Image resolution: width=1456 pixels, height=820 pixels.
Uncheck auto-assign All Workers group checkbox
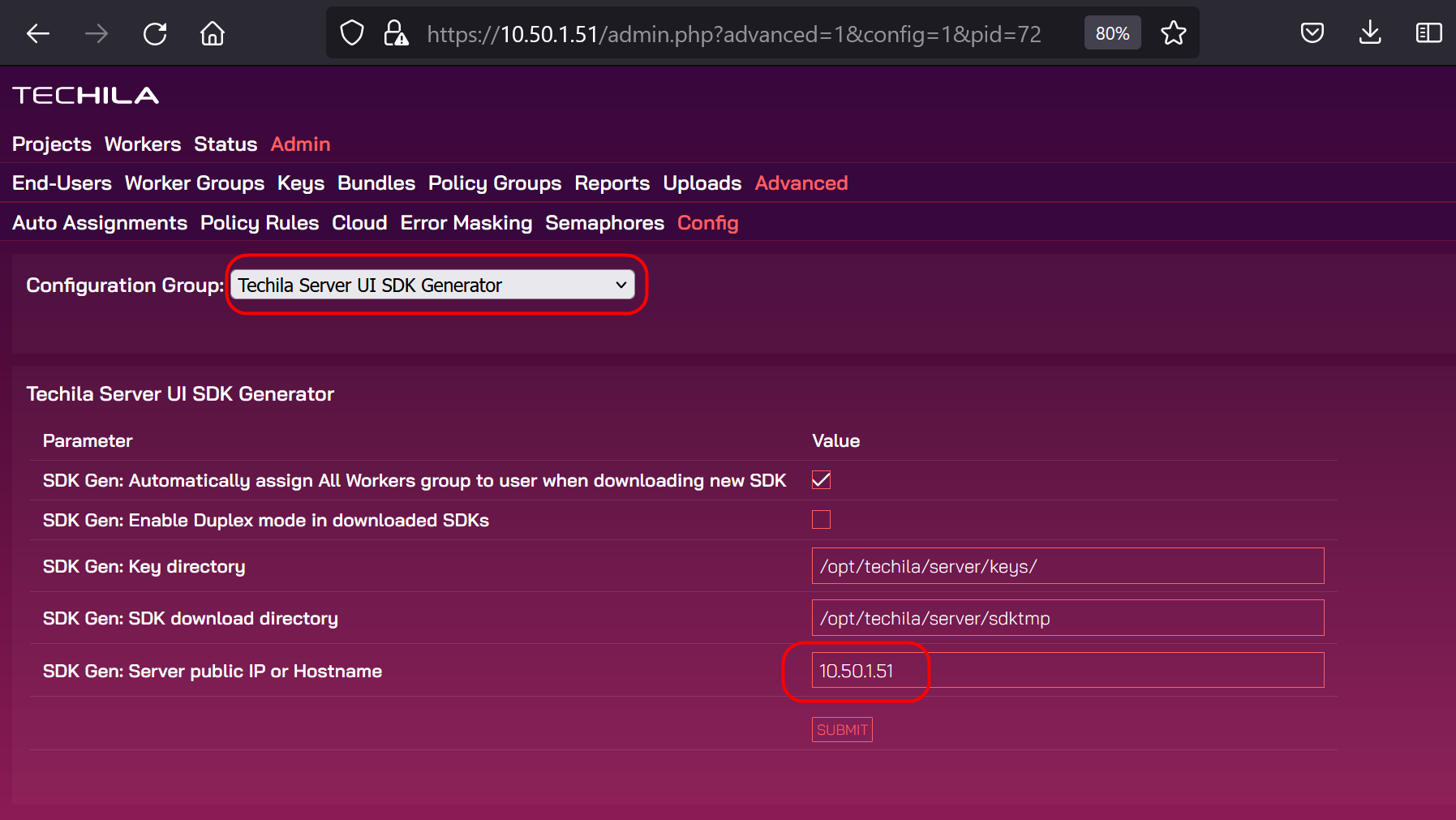point(821,480)
